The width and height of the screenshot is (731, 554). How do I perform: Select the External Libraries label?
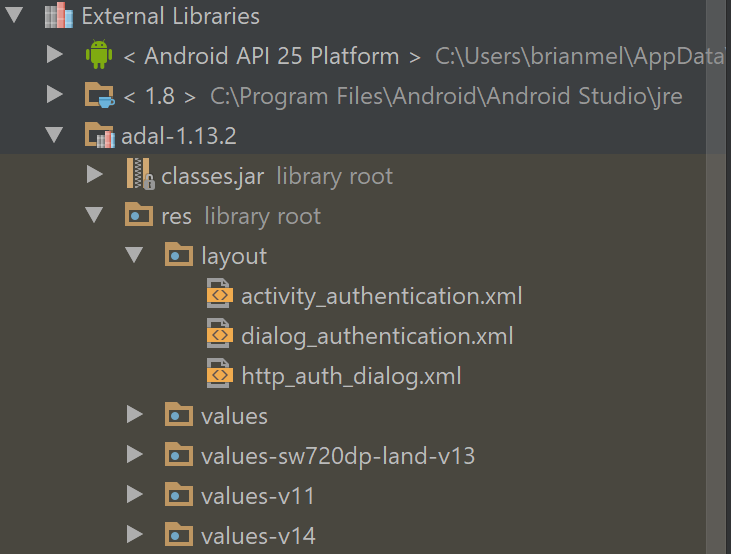click(171, 16)
